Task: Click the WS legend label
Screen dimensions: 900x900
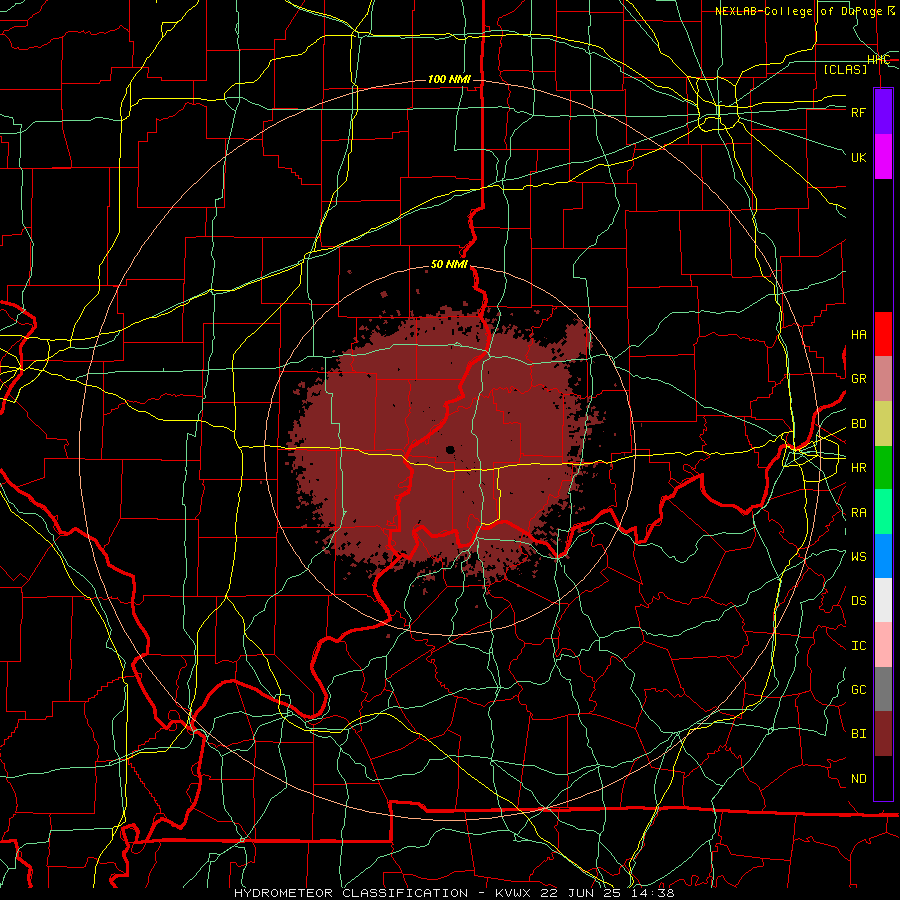Action: click(858, 556)
